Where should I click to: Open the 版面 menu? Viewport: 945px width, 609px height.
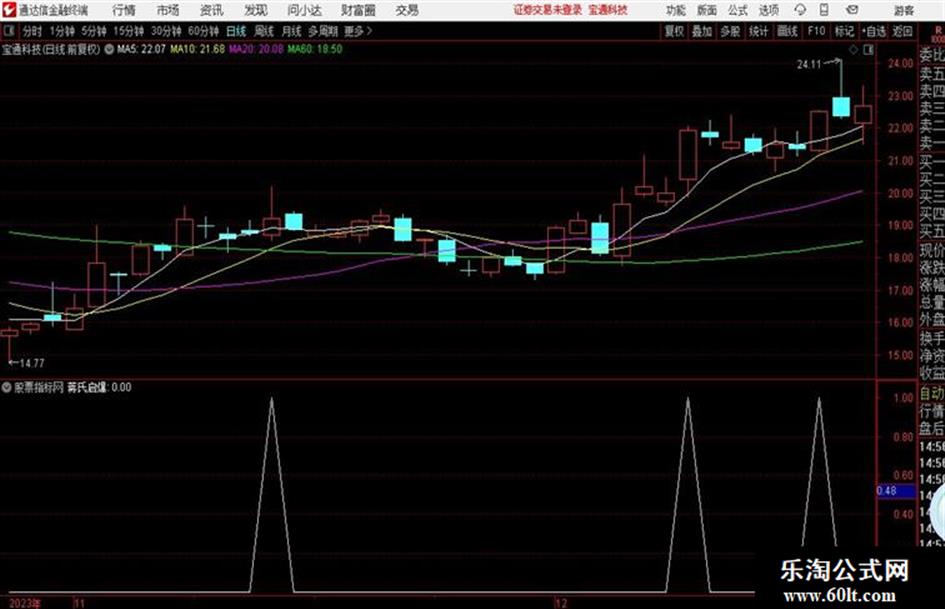point(706,10)
